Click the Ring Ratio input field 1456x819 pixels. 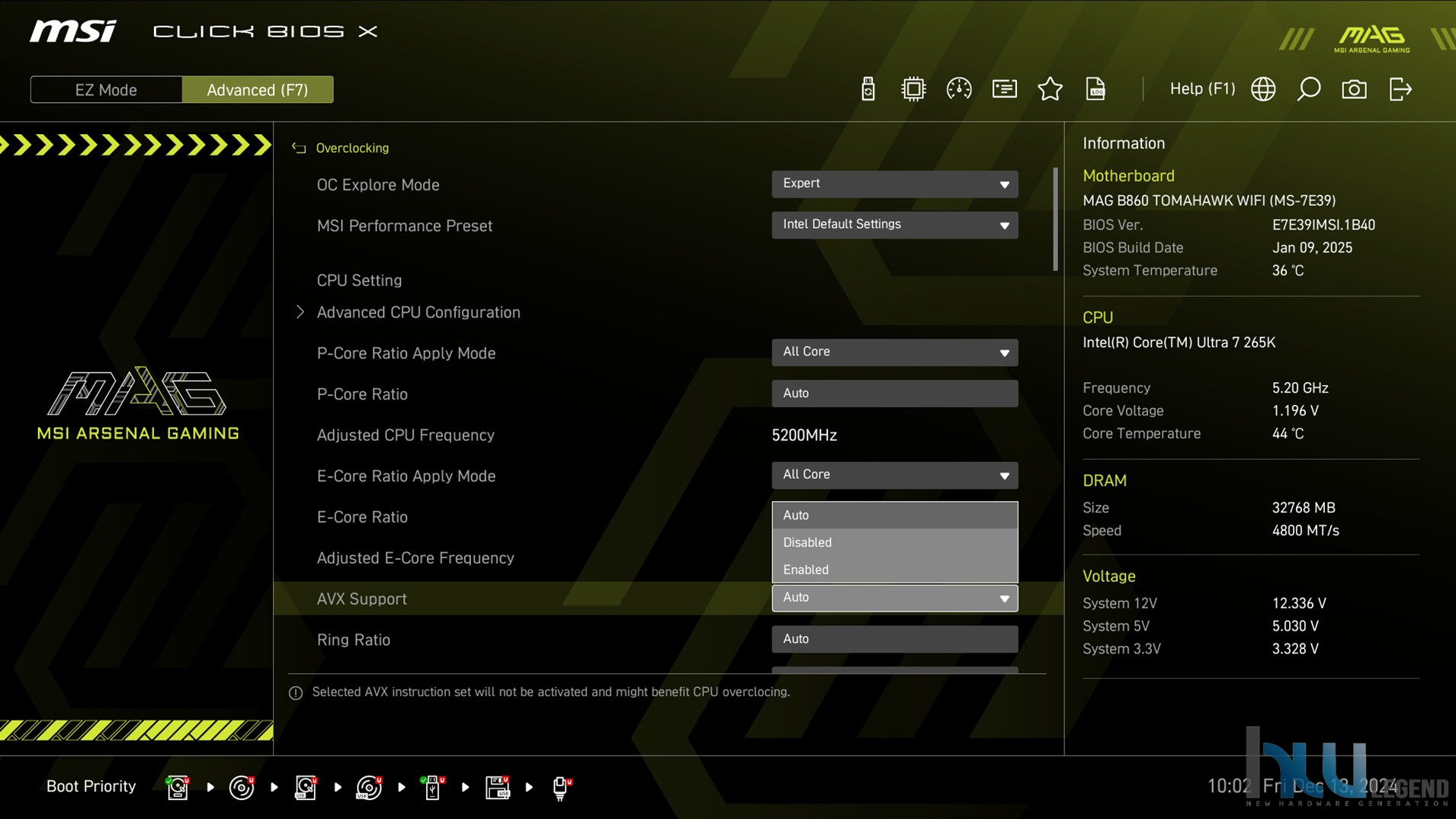point(895,639)
